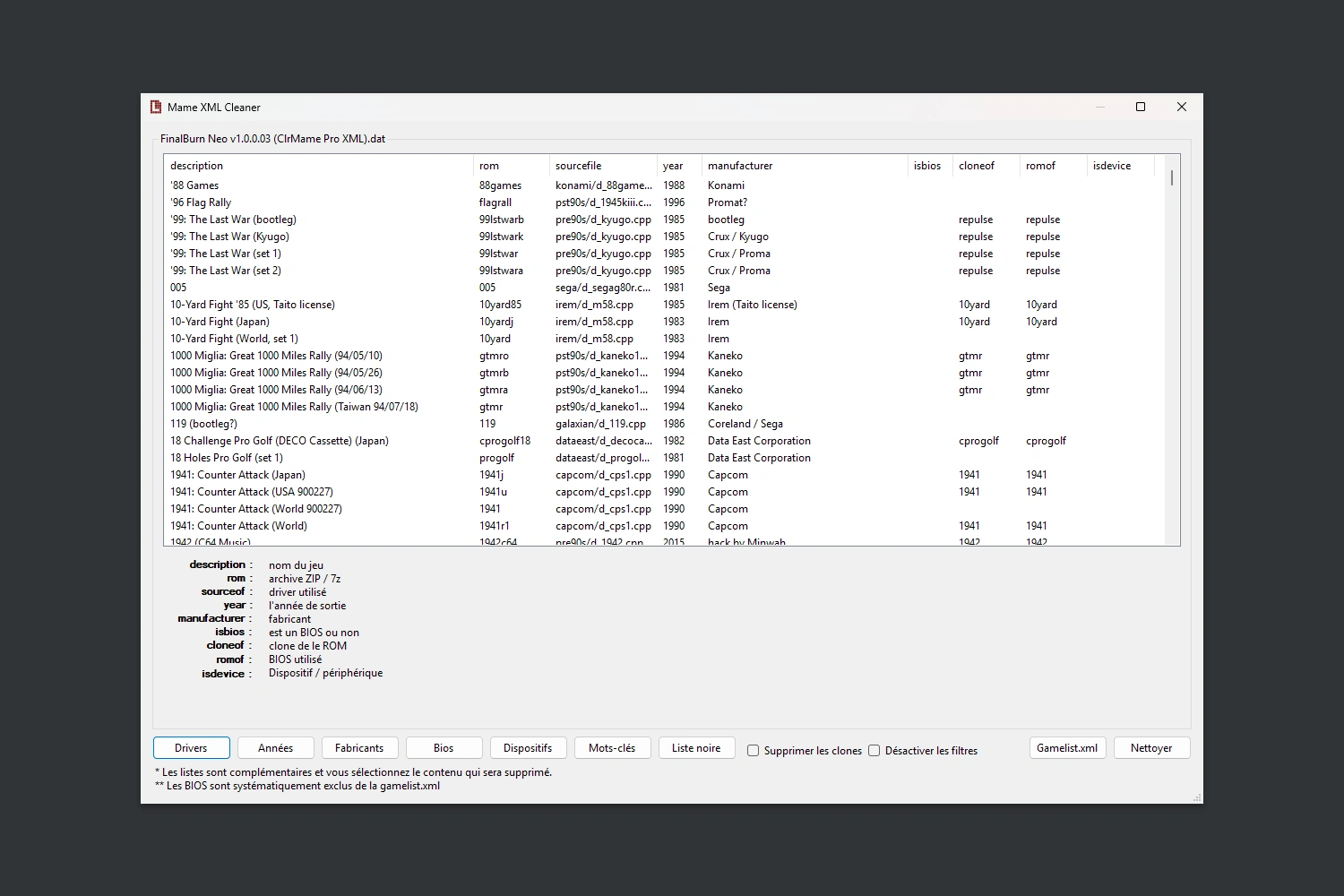Click the table's vertical scrollbar thumb
The image size is (1344, 896).
pos(1172,177)
